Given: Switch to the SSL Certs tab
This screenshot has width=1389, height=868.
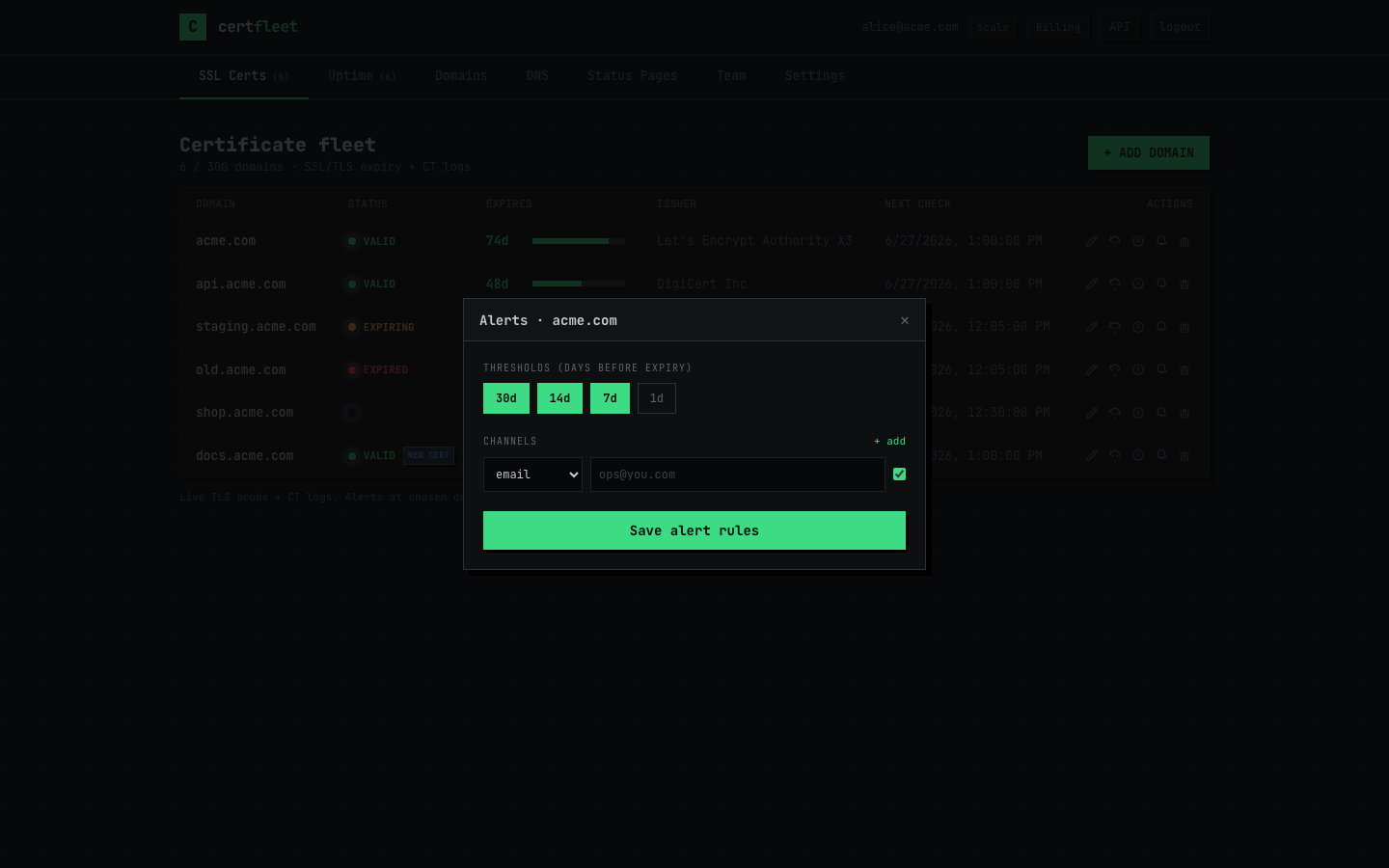Looking at the screenshot, I should [244, 76].
